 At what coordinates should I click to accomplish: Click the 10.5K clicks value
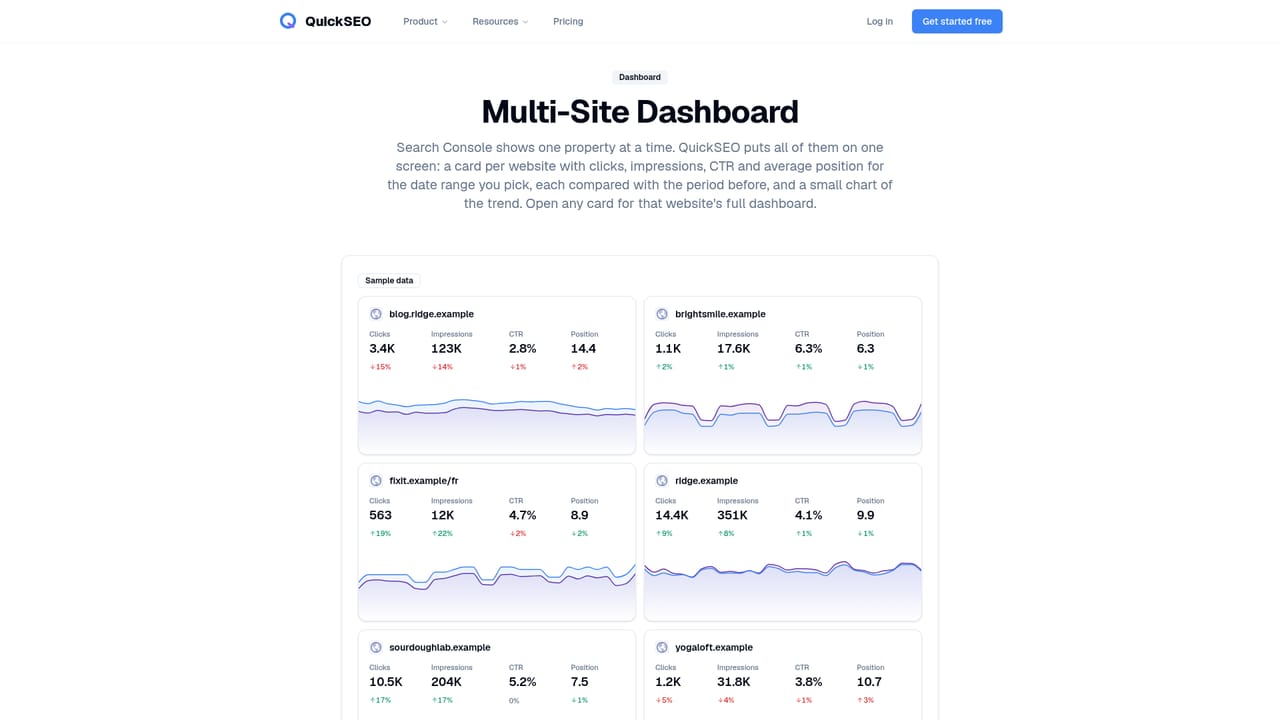pyautogui.click(x=386, y=682)
